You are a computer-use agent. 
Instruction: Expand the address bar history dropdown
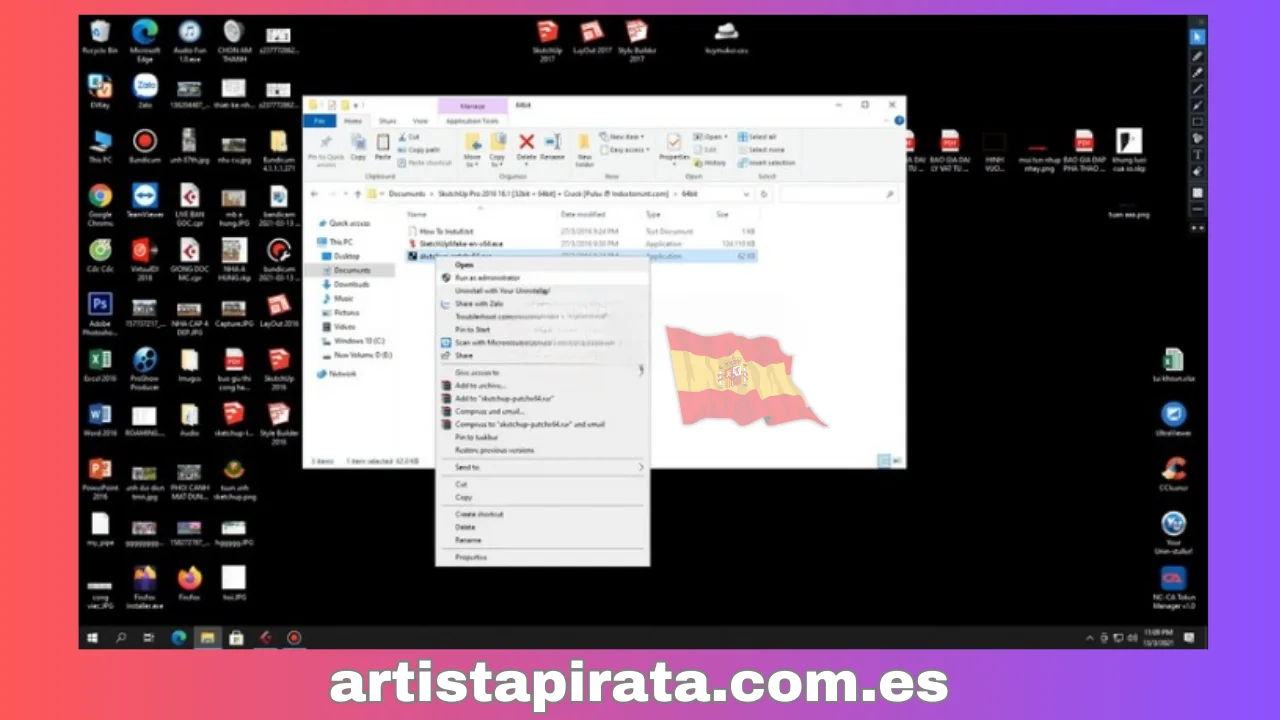pos(746,194)
